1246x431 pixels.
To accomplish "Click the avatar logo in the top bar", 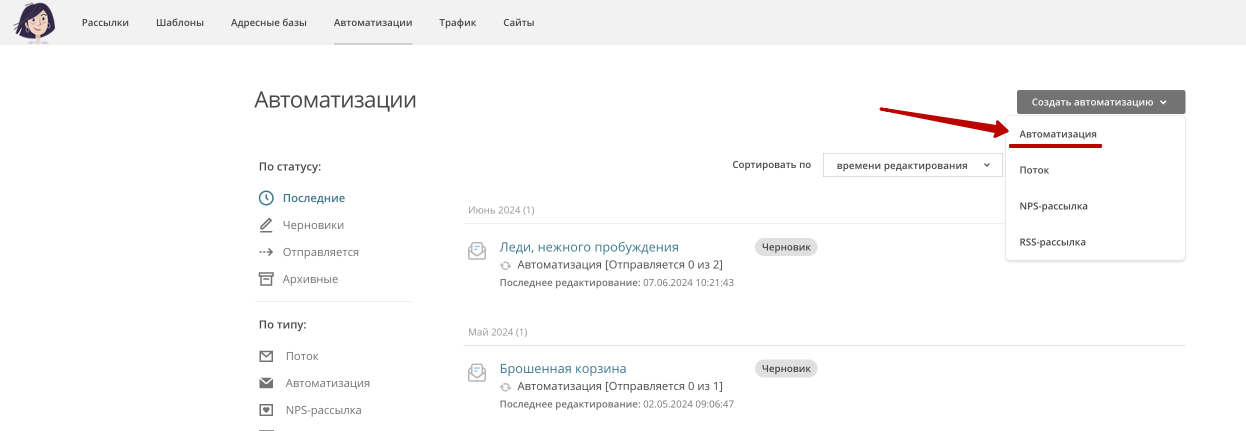I will [35, 22].
